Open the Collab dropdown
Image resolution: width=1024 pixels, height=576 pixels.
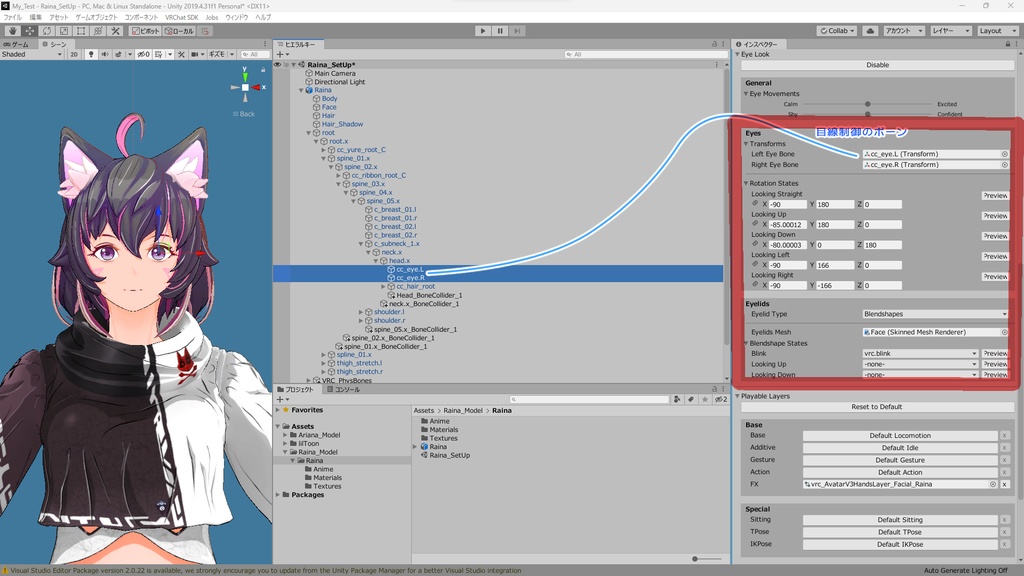837,31
